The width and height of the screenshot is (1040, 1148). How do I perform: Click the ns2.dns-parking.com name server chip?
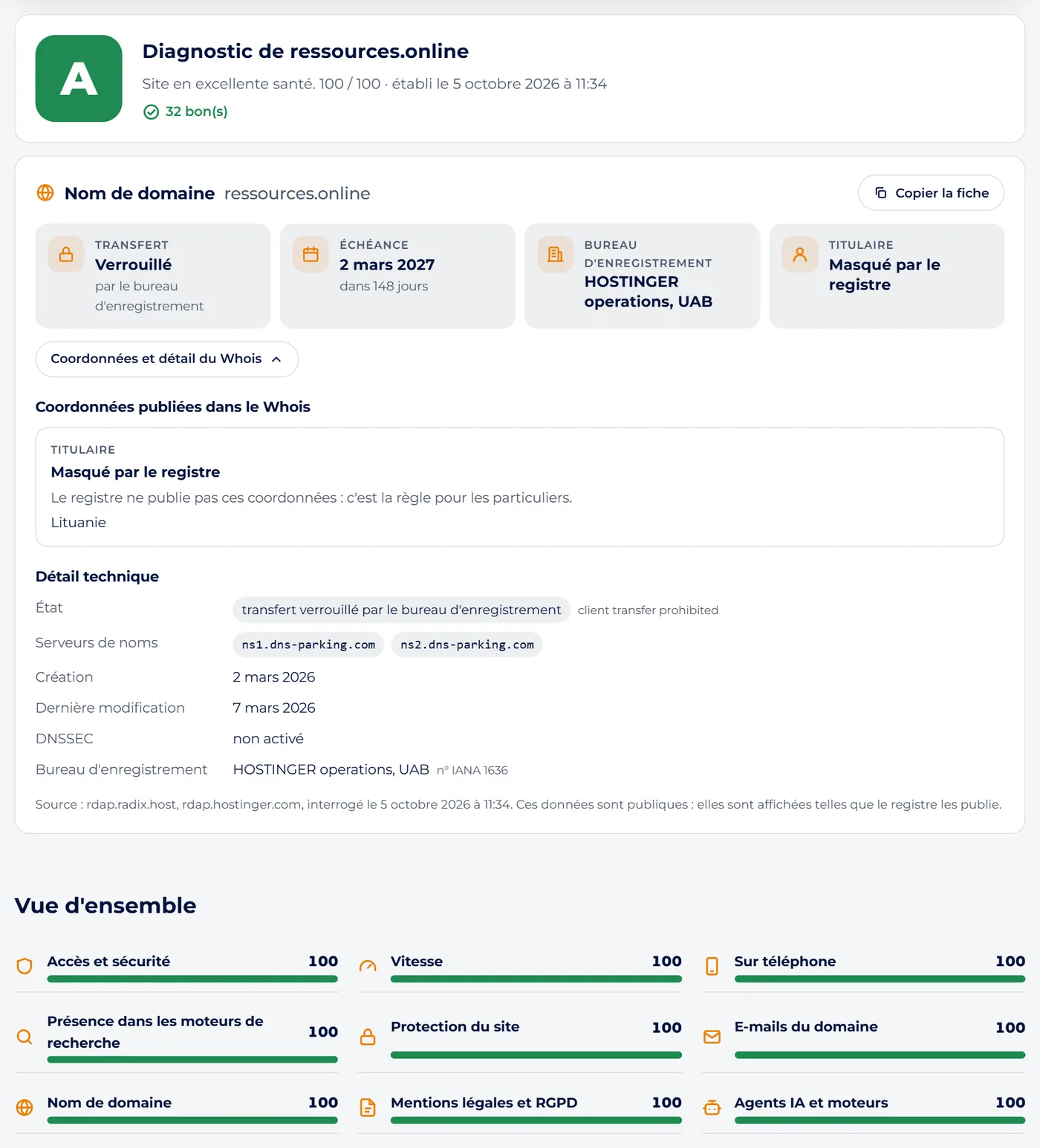467,645
